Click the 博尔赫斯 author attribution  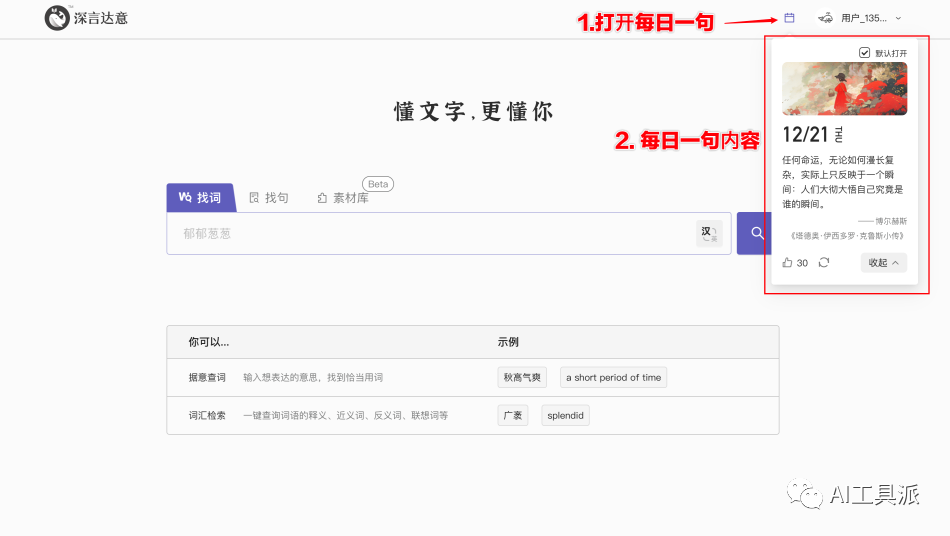883,221
